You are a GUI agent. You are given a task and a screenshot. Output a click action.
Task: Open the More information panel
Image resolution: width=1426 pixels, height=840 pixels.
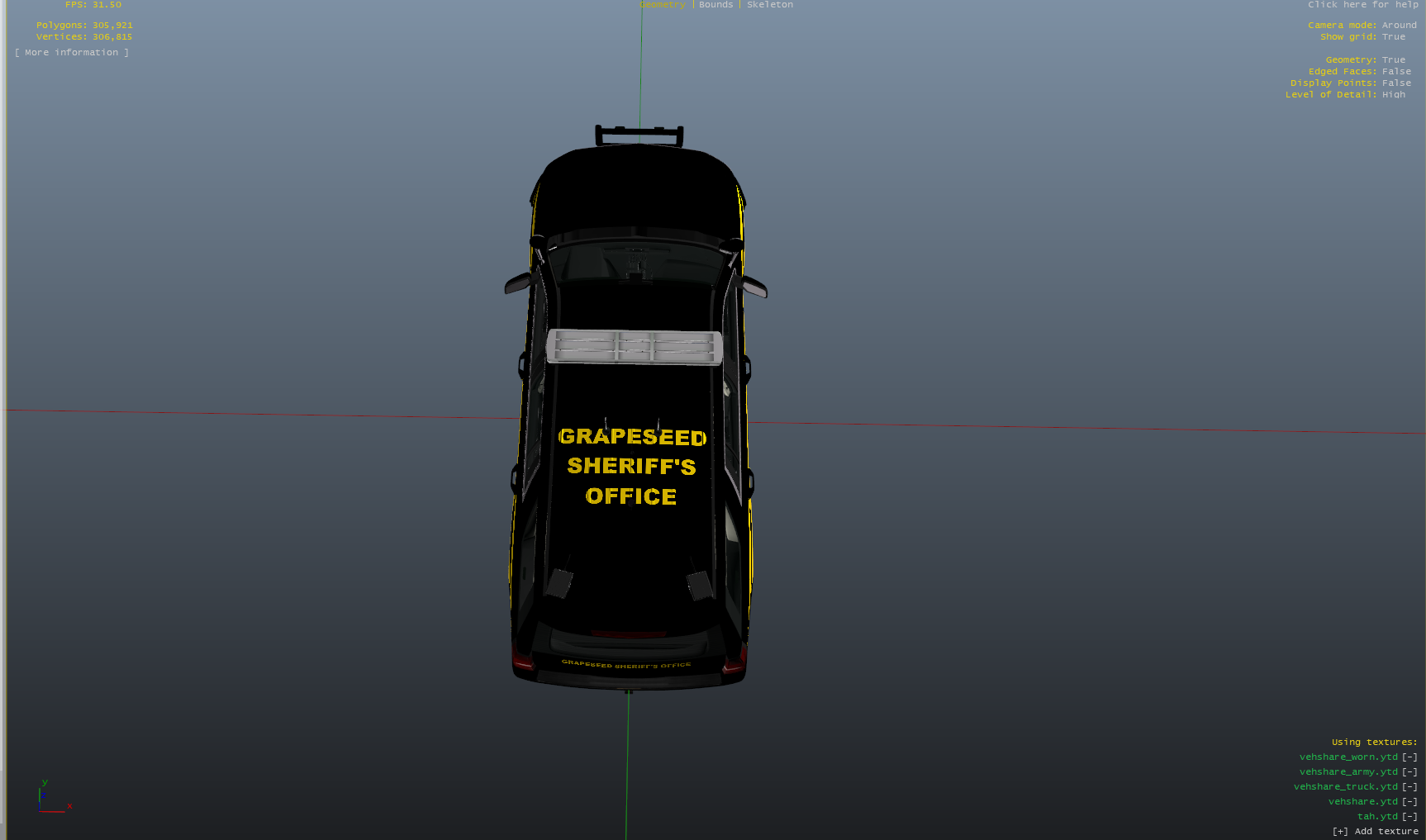[72, 52]
